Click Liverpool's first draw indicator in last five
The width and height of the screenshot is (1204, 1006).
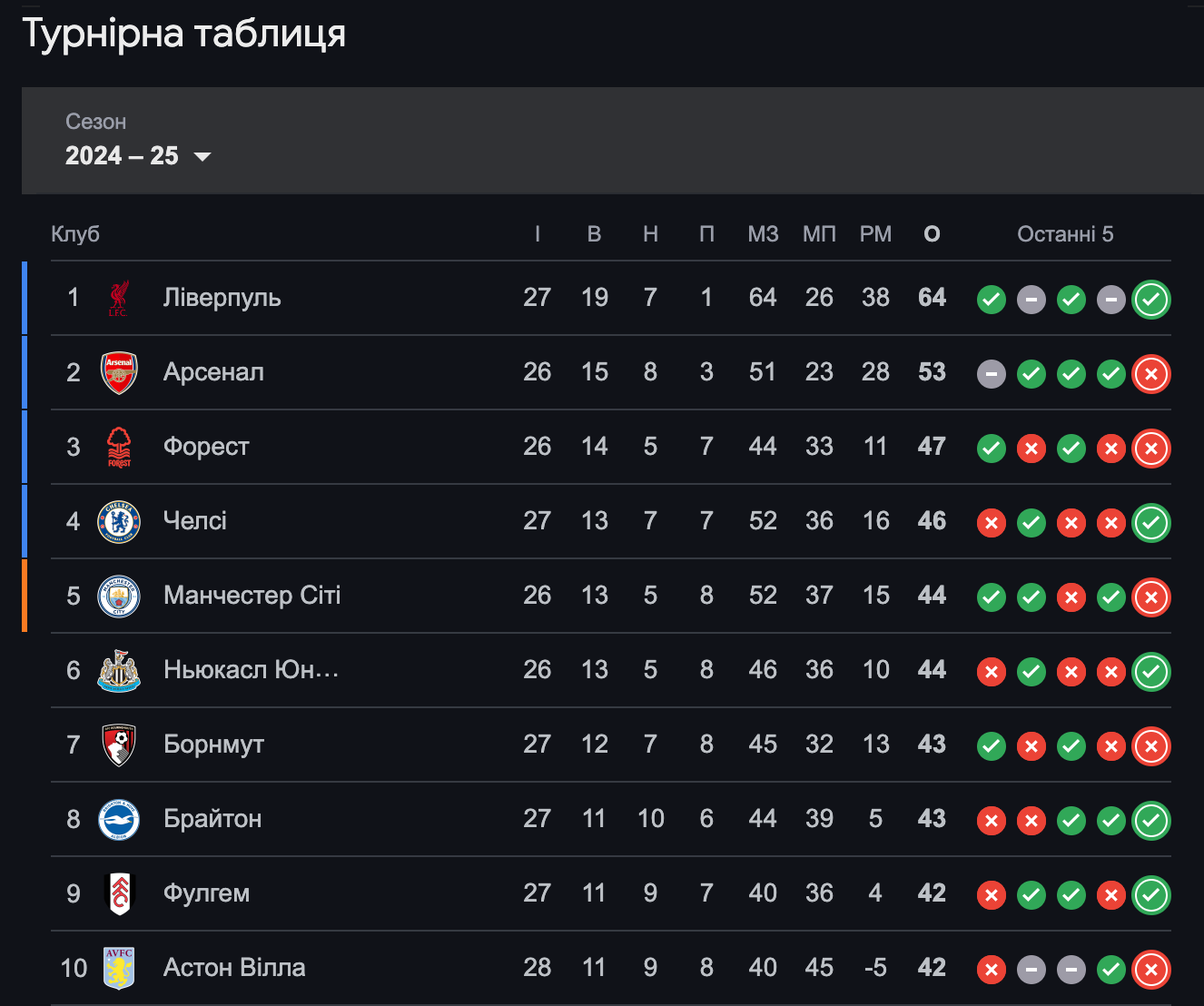[x=1031, y=300]
